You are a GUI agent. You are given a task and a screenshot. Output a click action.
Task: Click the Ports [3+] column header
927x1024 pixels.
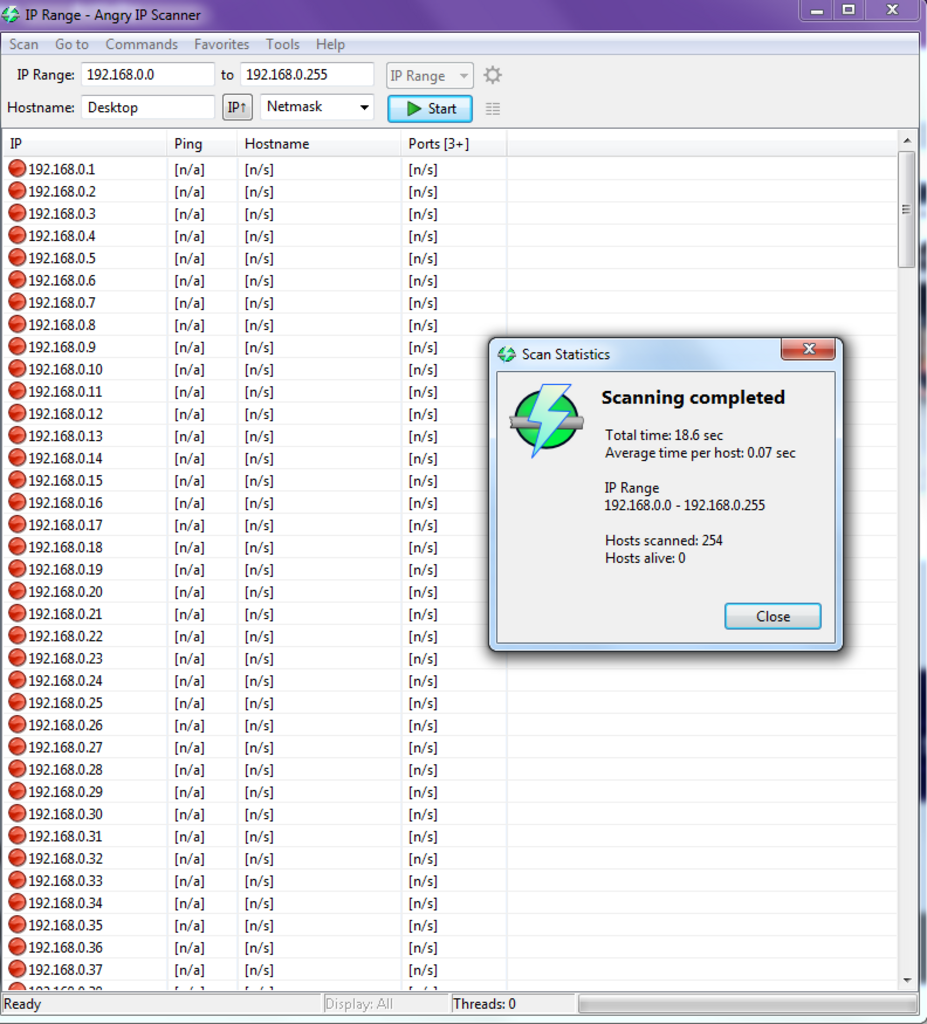[x=455, y=144]
